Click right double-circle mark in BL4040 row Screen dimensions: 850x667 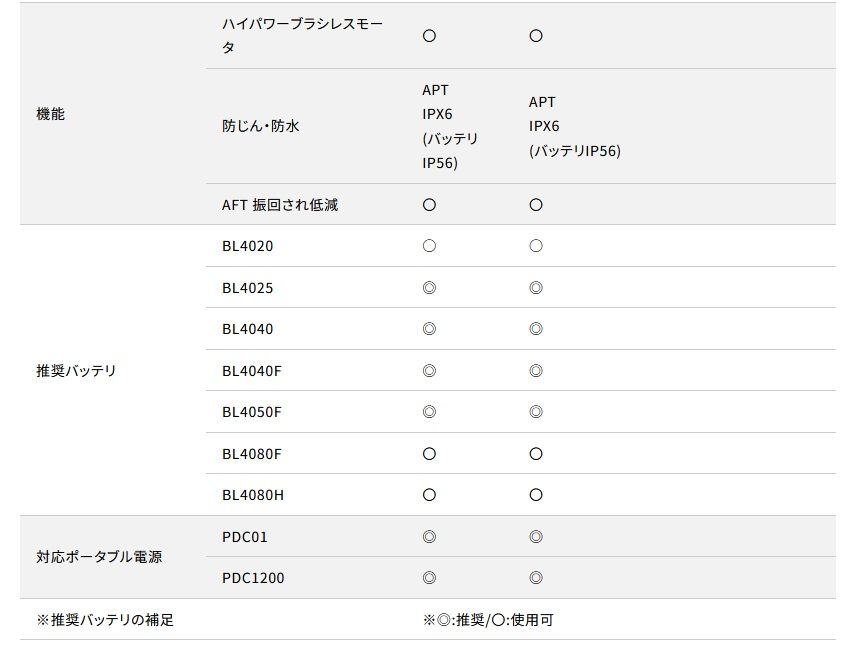point(536,329)
